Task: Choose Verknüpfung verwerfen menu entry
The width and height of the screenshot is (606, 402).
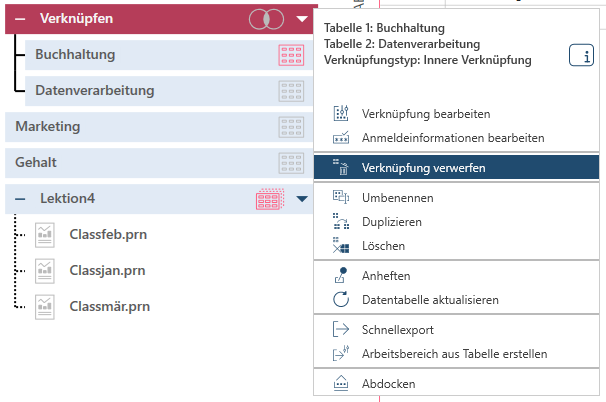Action: pos(424,168)
